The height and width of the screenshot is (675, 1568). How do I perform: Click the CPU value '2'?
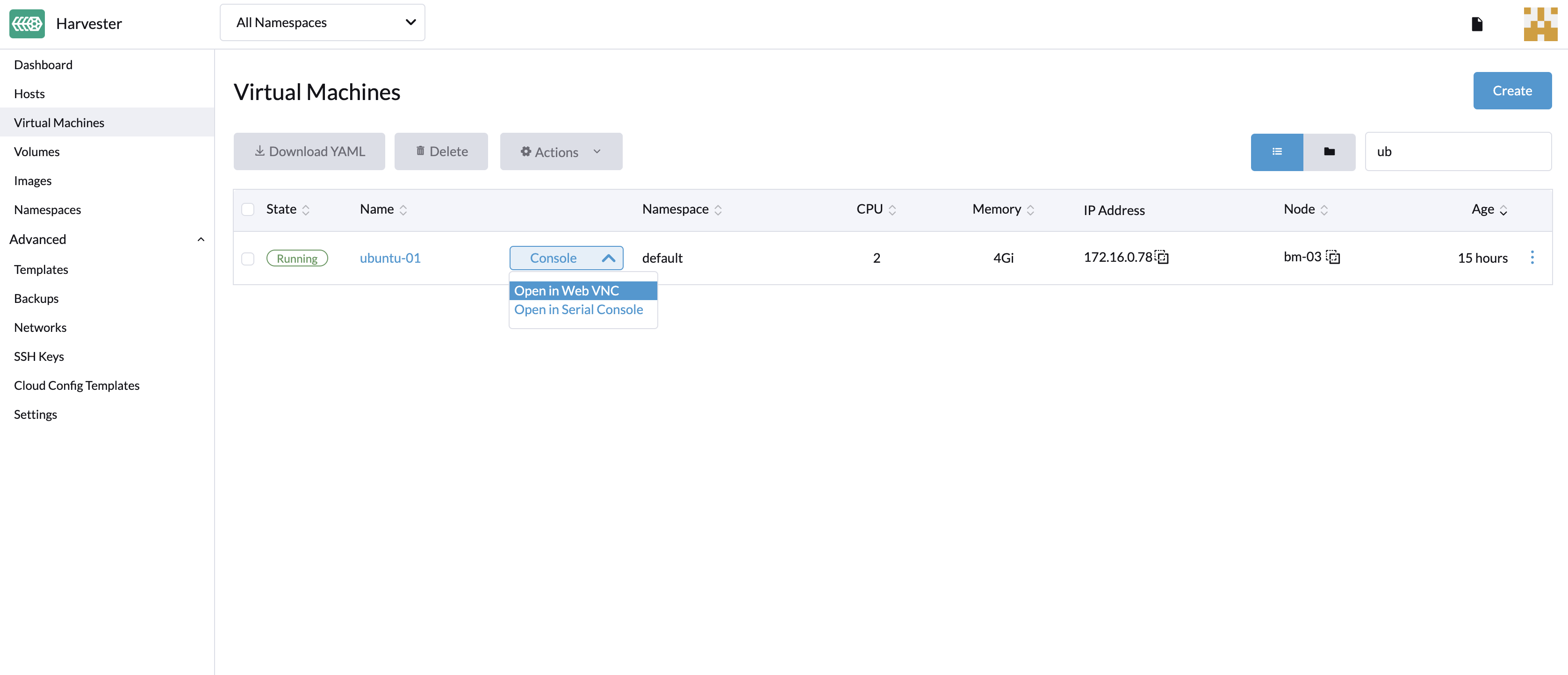pos(877,258)
